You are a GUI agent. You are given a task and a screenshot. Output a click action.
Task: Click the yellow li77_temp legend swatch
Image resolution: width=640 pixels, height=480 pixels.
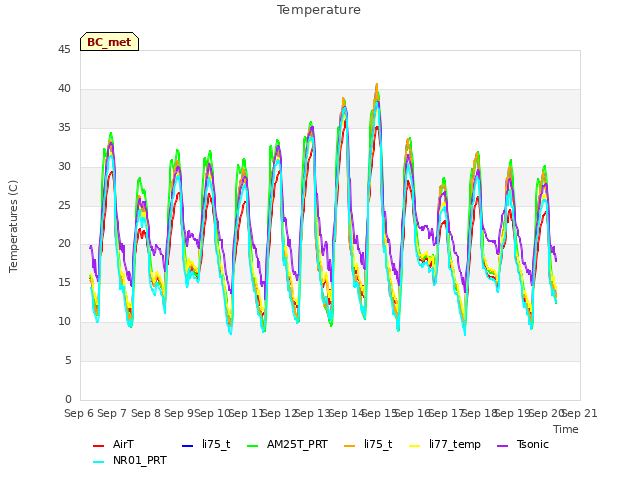click(415, 445)
